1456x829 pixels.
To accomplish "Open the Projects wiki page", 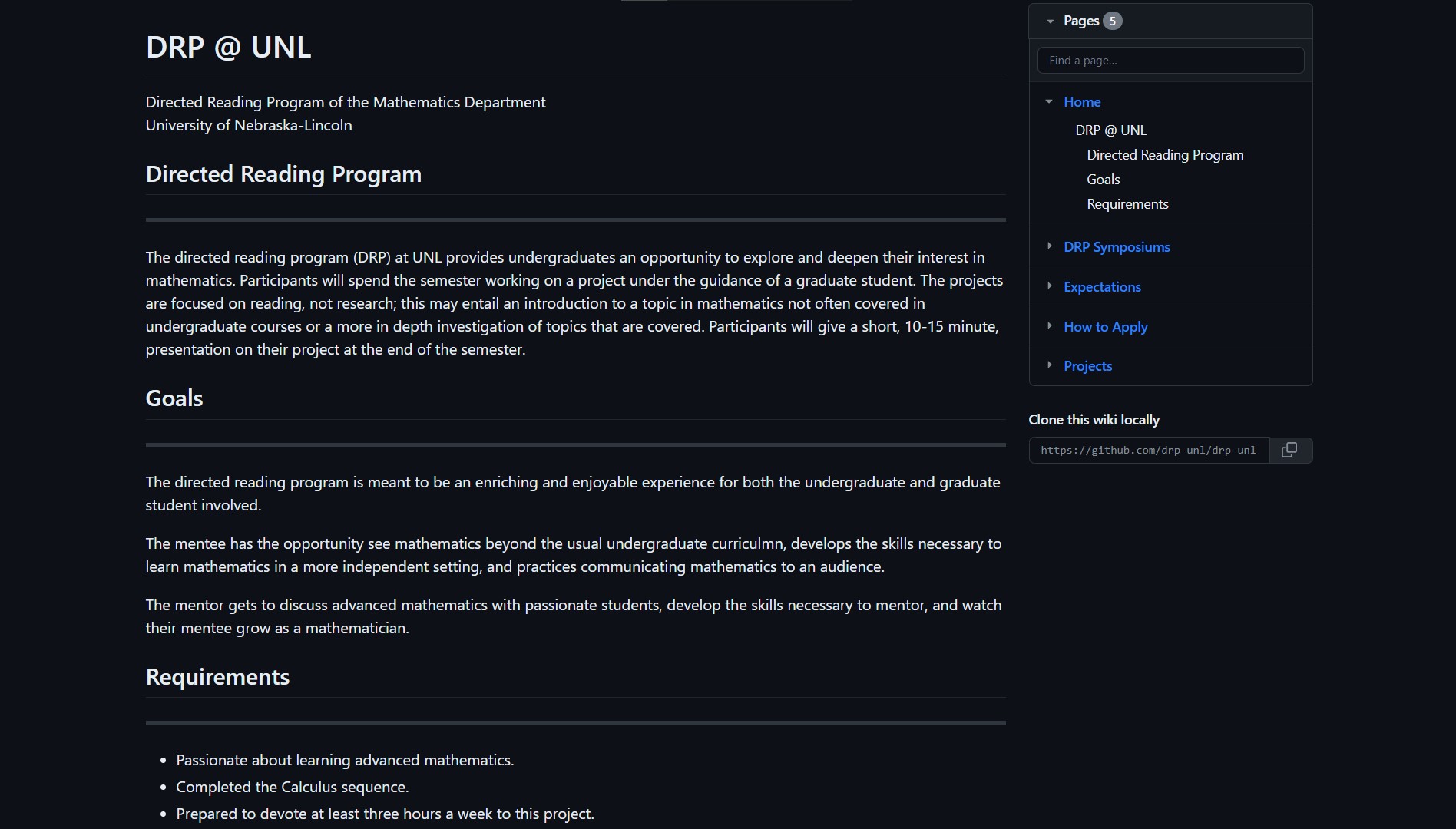I will [x=1087, y=366].
